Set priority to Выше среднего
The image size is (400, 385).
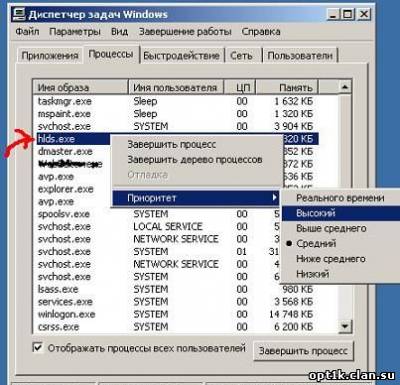pyautogui.click(x=340, y=228)
